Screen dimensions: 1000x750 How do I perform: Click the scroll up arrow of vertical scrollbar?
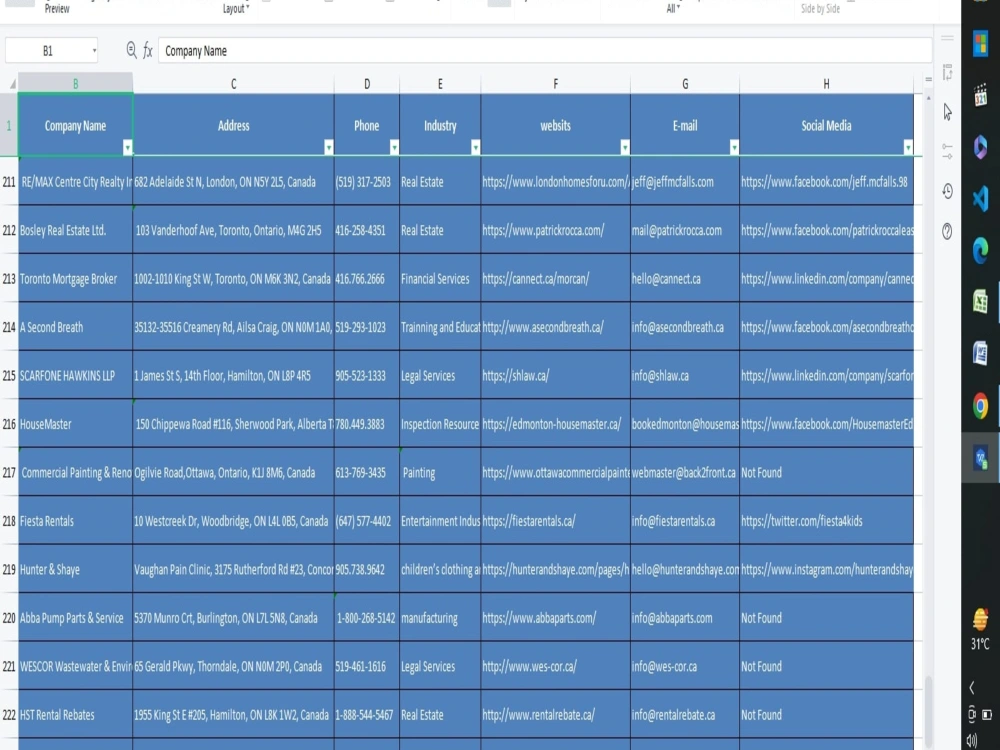coord(929,98)
